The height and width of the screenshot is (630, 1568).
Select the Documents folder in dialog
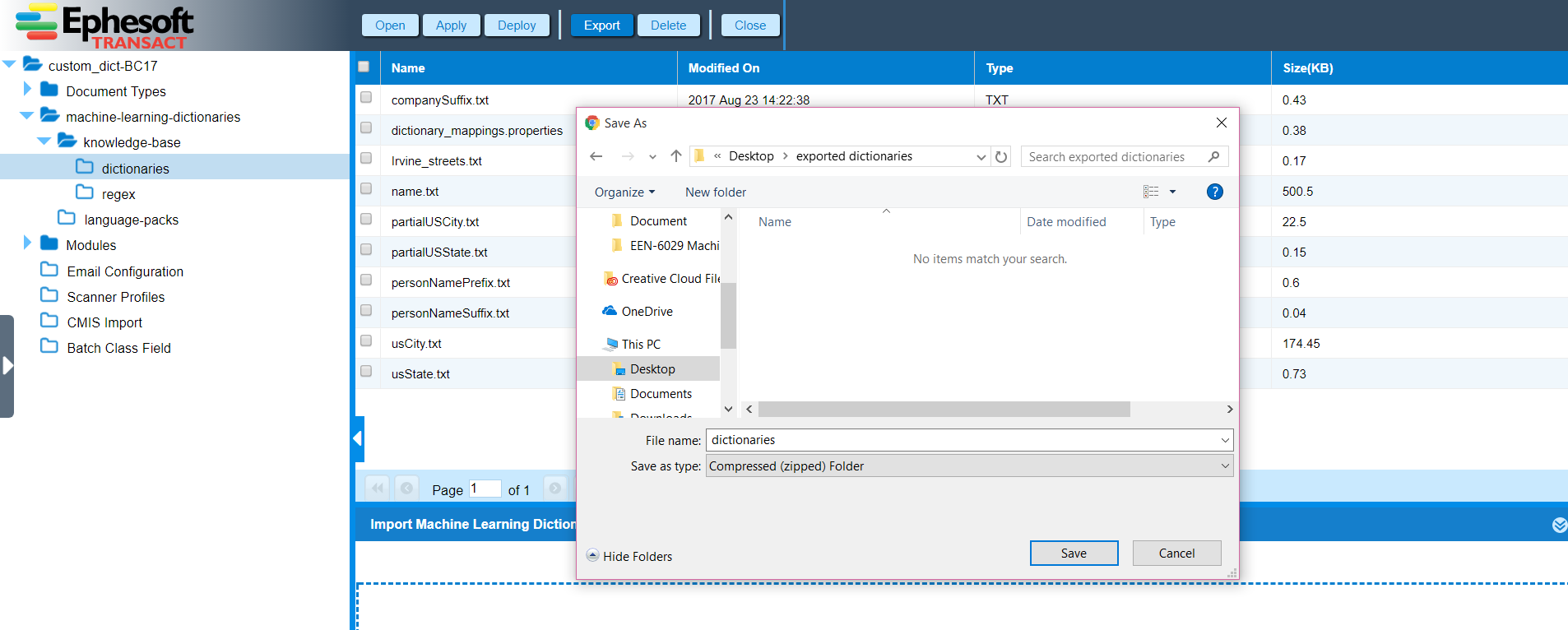(652, 394)
